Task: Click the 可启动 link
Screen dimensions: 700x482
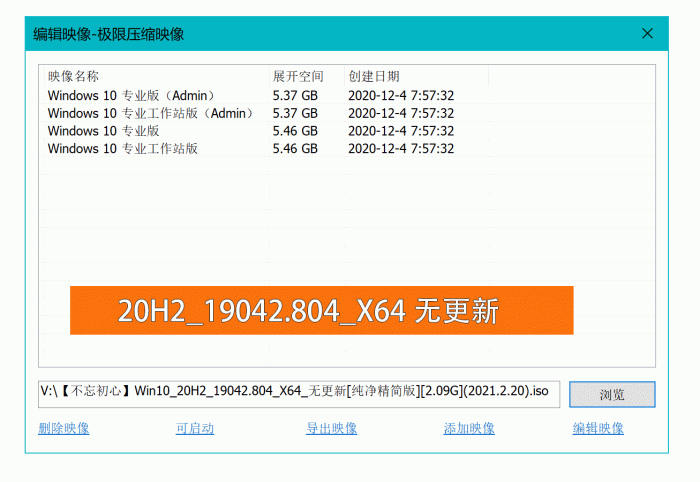Action: [195, 429]
